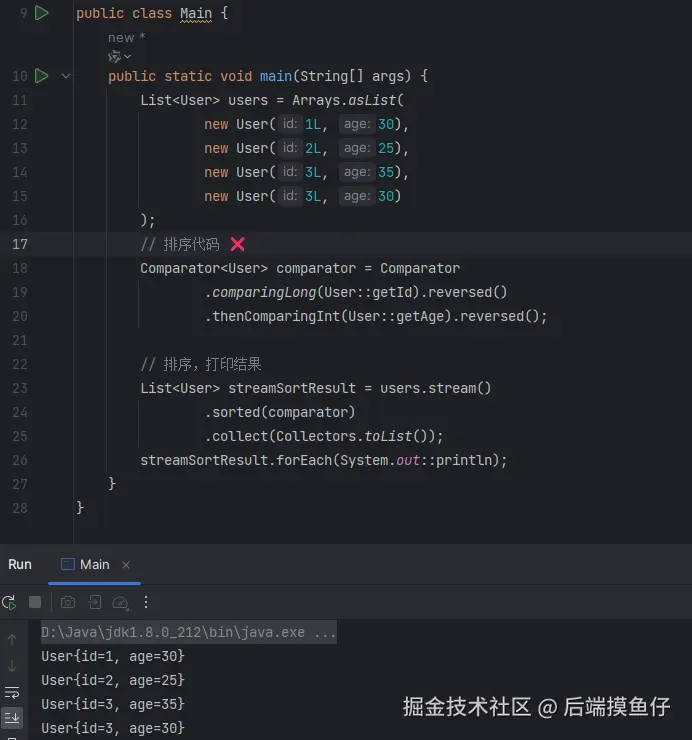Viewport: 692px width, 740px height.
Task: Open more Run toolbar options
Action: [146, 602]
